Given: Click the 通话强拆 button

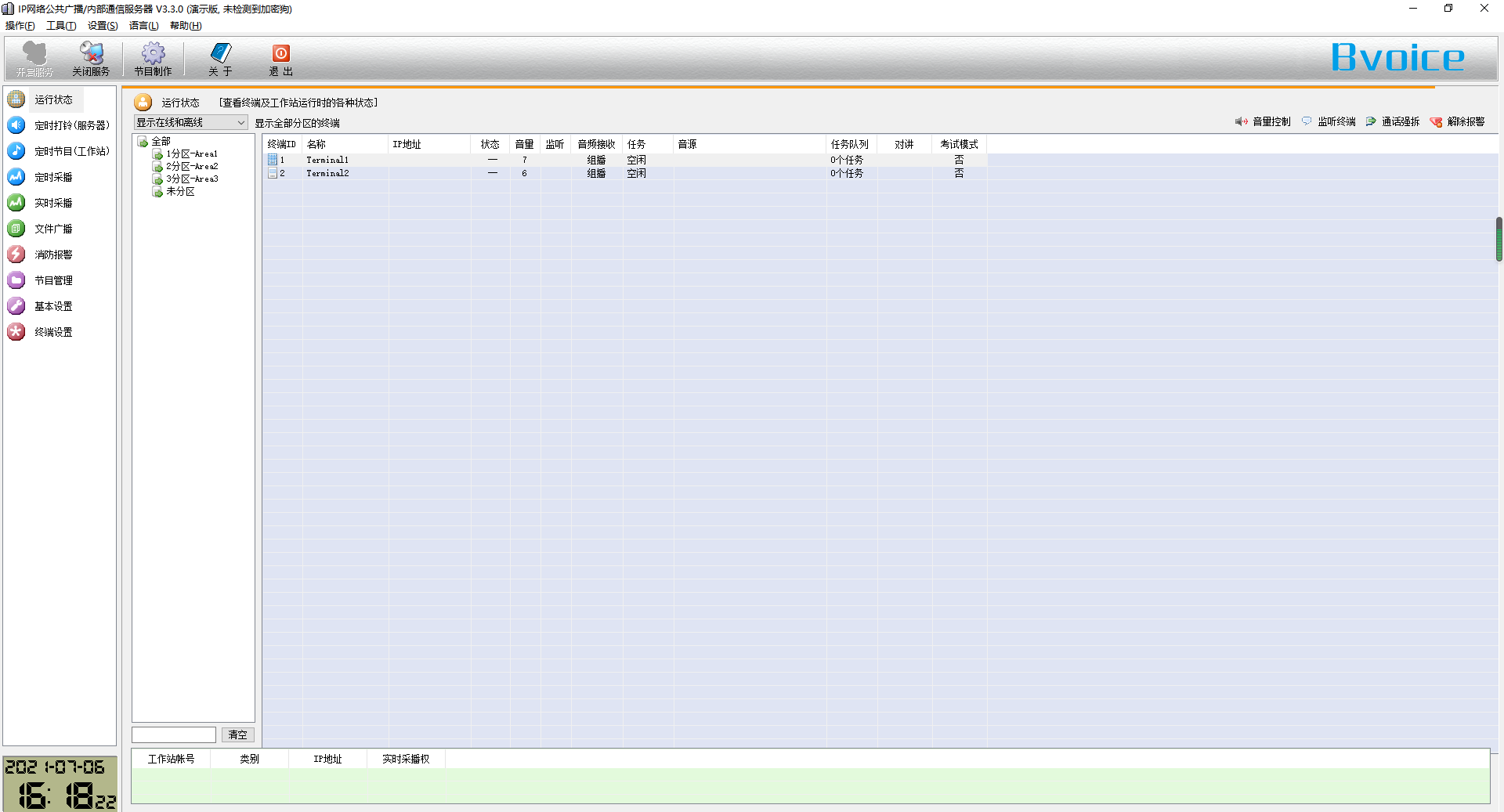Looking at the screenshot, I should pyautogui.click(x=1393, y=121).
